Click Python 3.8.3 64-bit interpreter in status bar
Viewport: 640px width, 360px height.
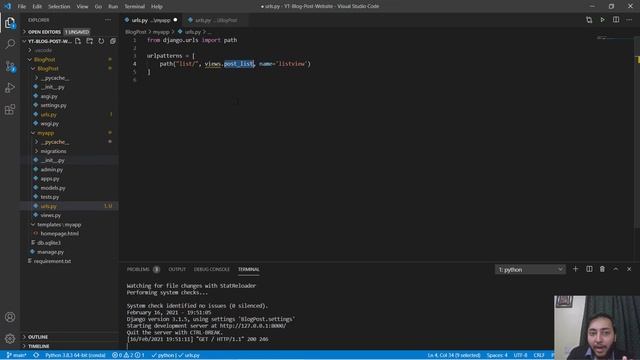click(x=75, y=355)
